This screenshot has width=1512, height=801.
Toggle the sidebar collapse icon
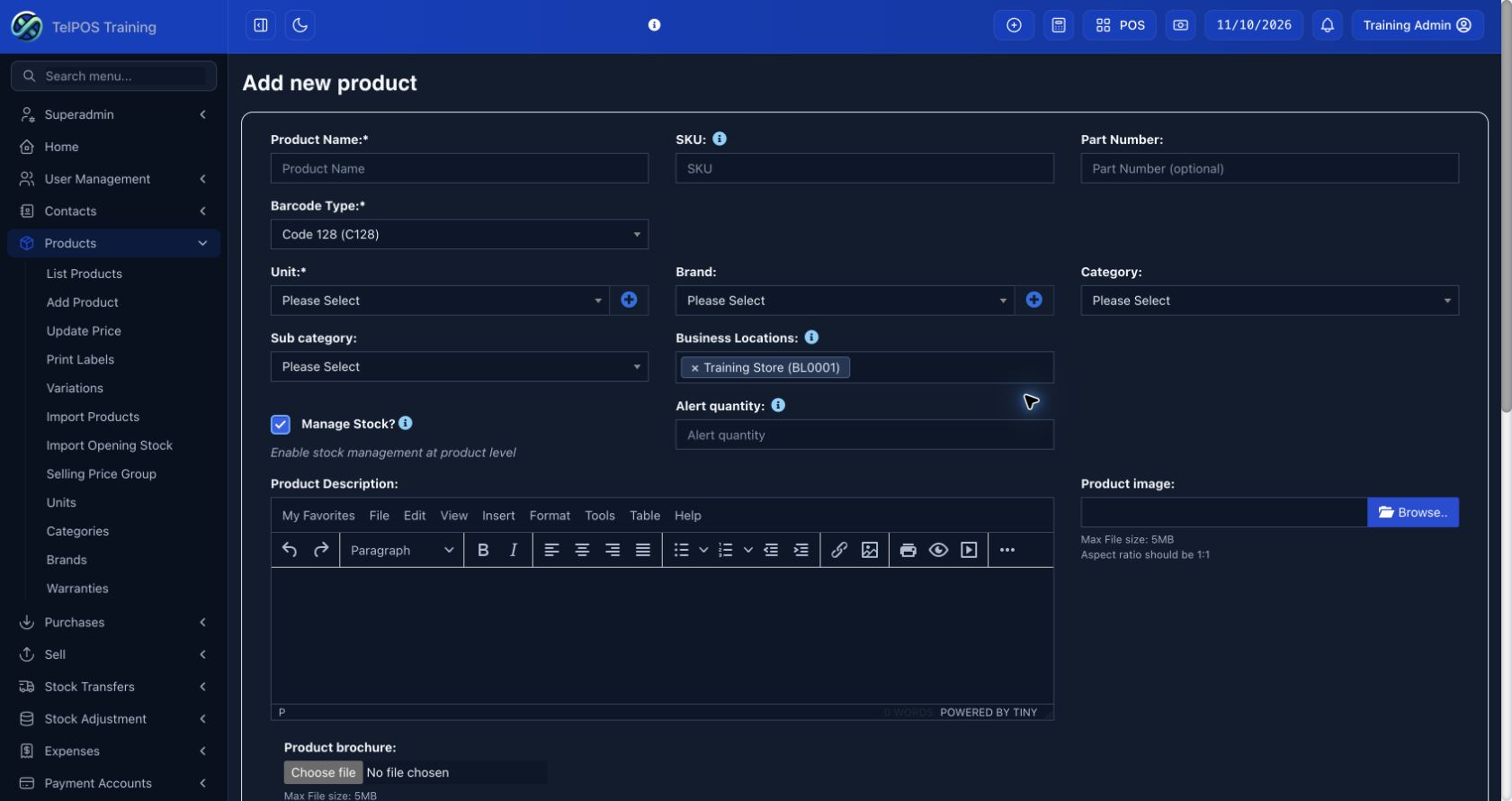[261, 25]
